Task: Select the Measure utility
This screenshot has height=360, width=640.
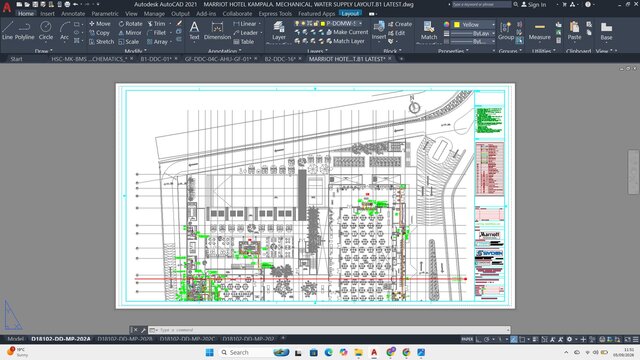Action: 540,31
